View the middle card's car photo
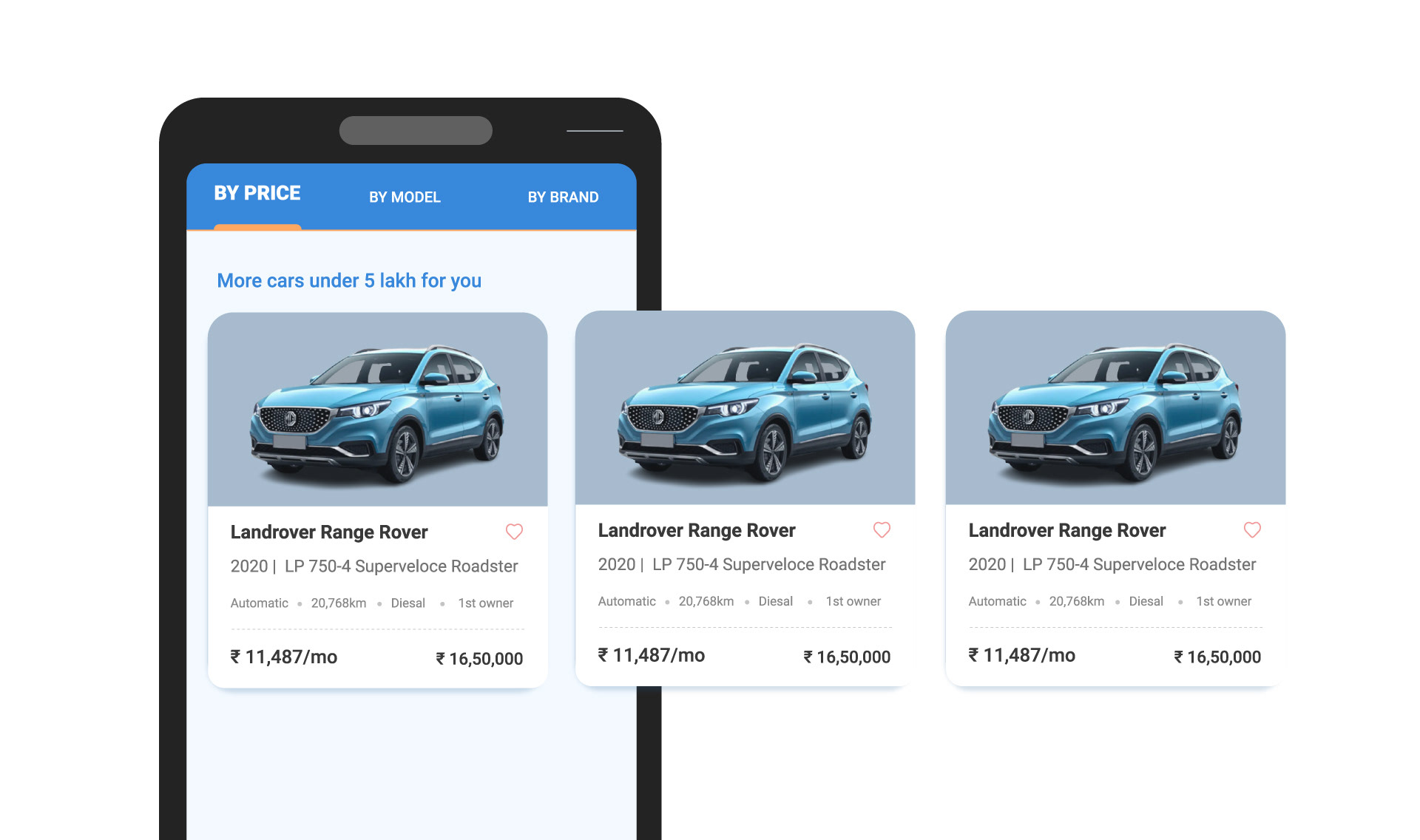Viewport: 1420px width, 840px height. click(745, 407)
